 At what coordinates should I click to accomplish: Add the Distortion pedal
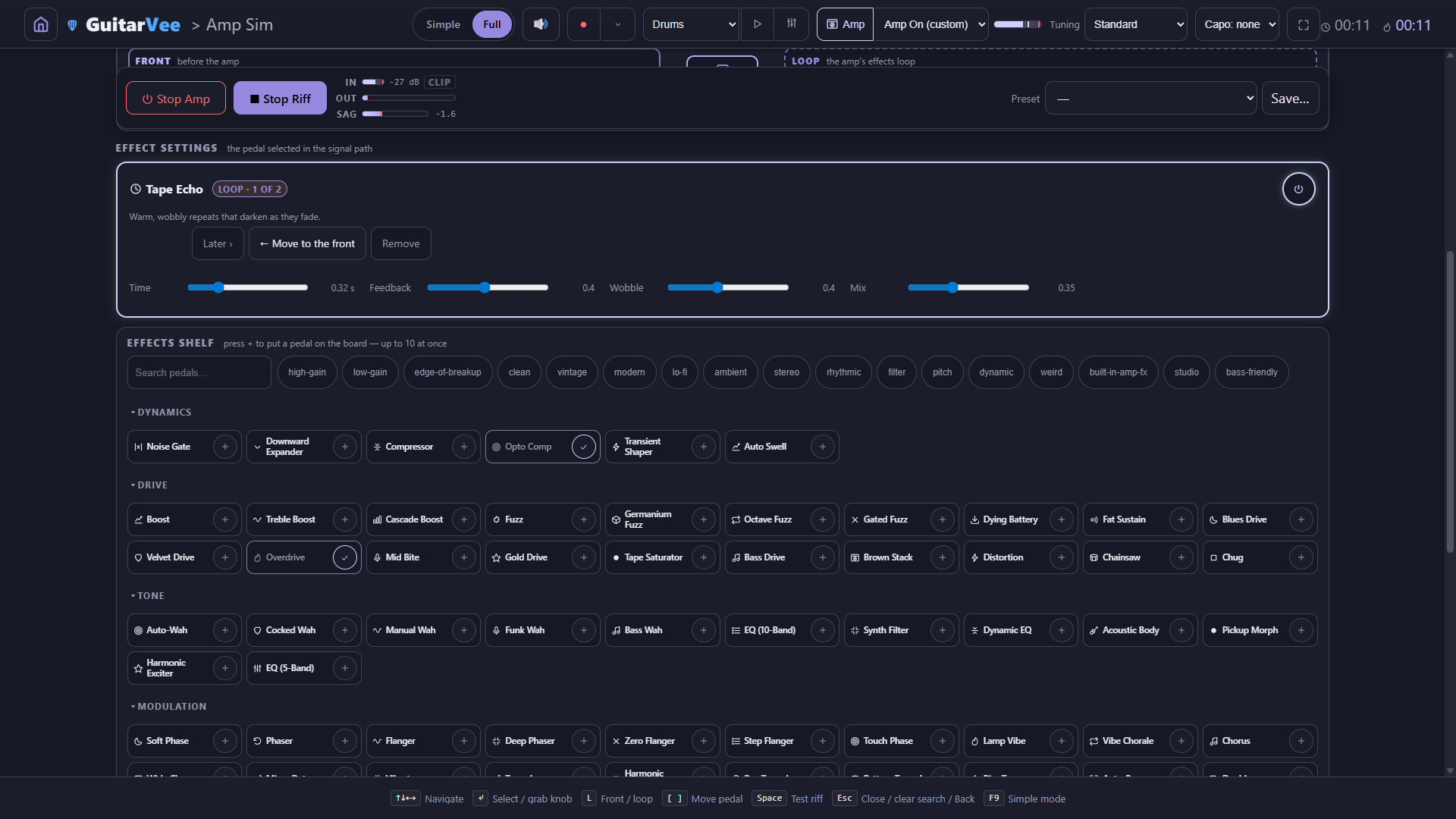tap(1062, 557)
